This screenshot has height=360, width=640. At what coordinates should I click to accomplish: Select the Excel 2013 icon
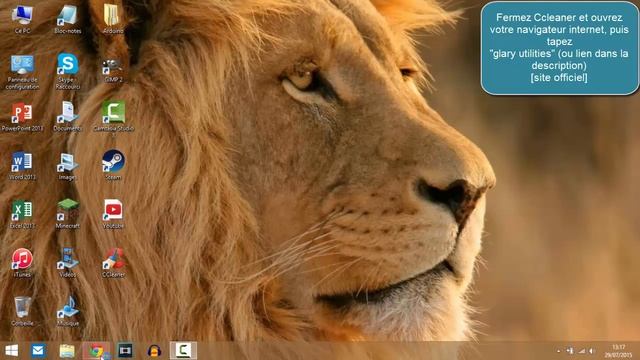coord(22,214)
